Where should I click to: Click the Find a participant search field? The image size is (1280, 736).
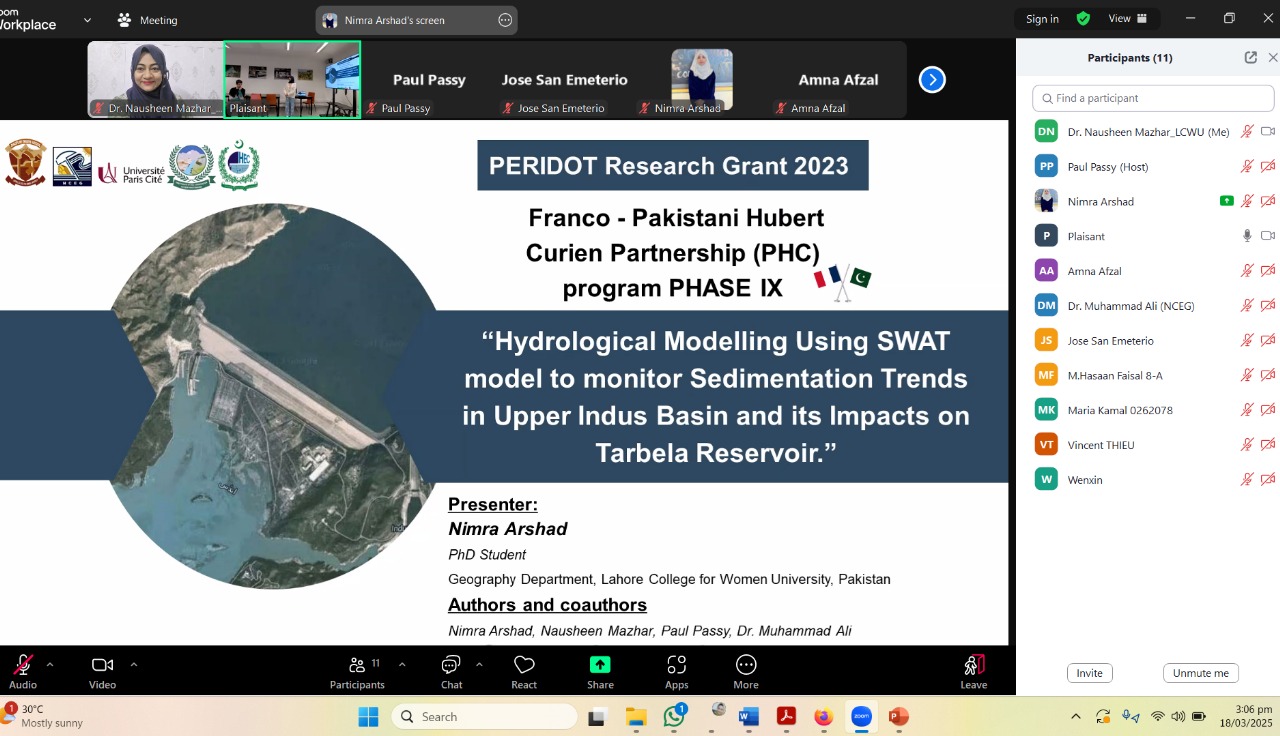(1153, 98)
